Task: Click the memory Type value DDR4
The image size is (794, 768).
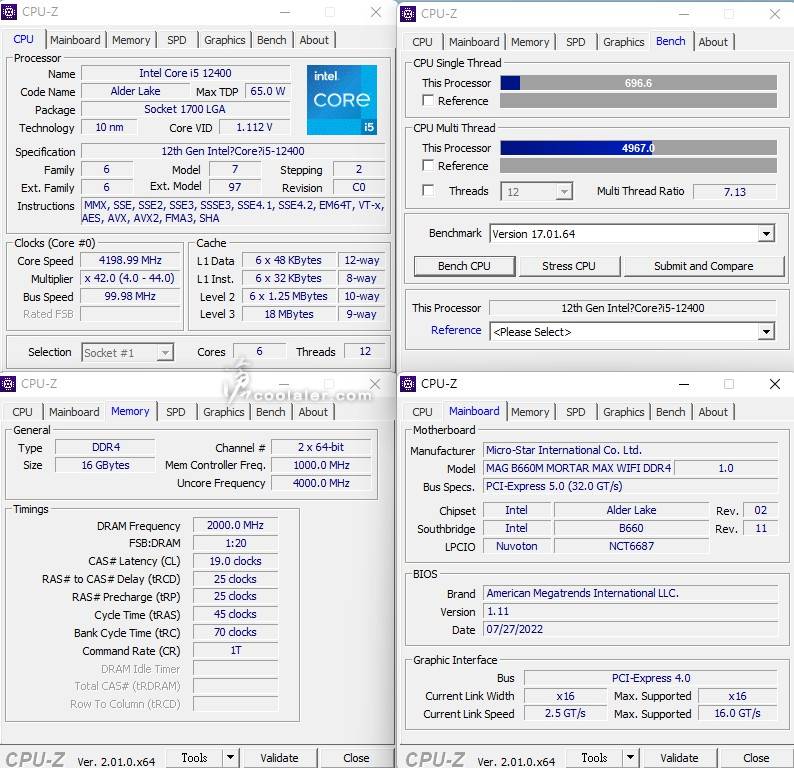Action: [x=106, y=447]
